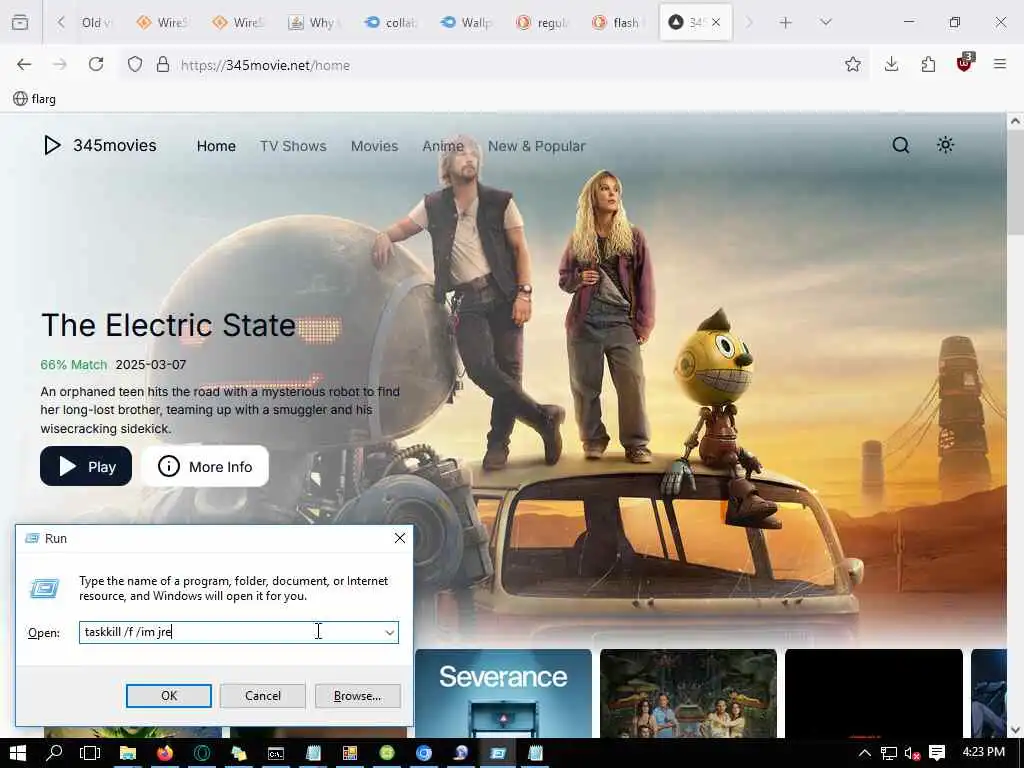The width and height of the screenshot is (1024, 768).
Task: Open Anime section
Action: (443, 146)
